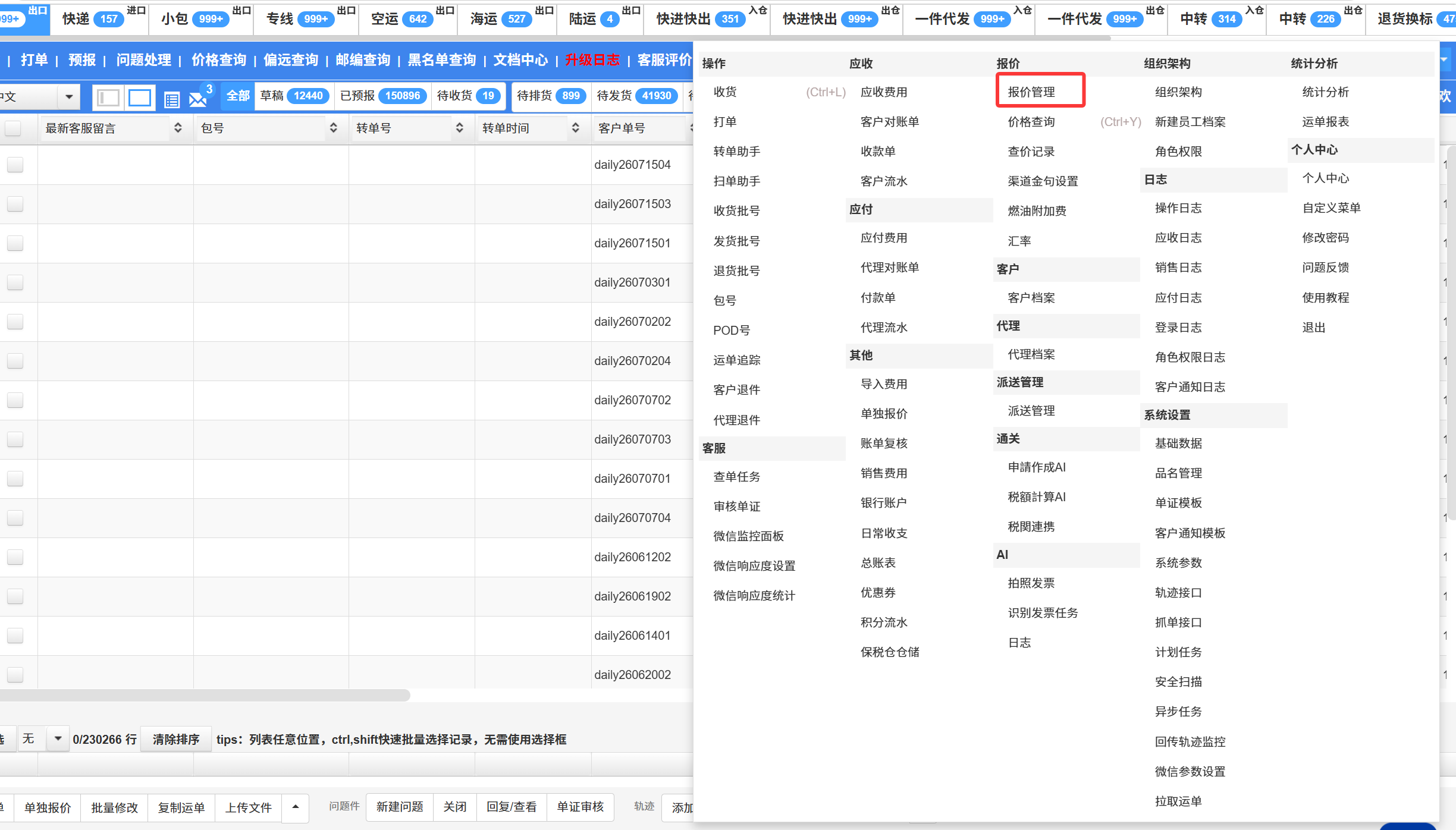Open 拍照发票 menu entry

tap(1031, 583)
